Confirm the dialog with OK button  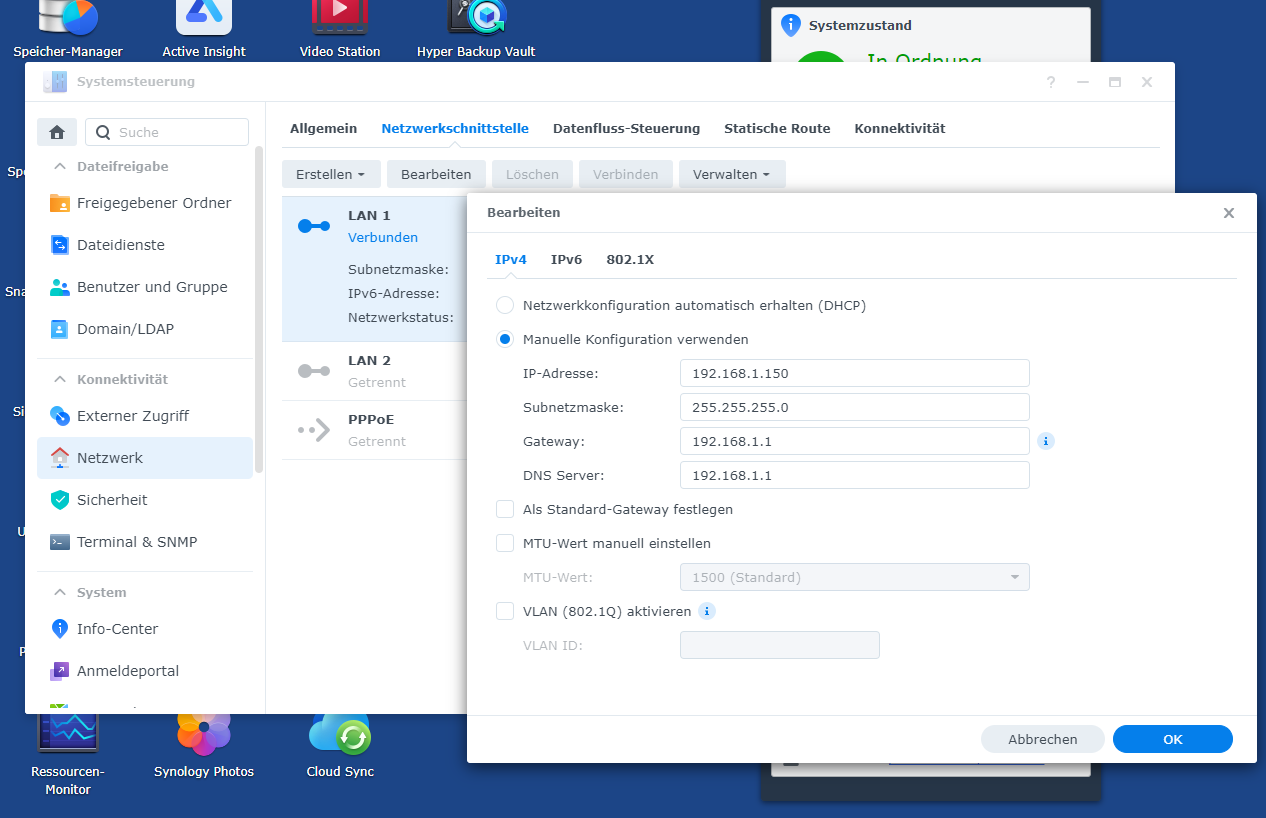pos(1172,739)
